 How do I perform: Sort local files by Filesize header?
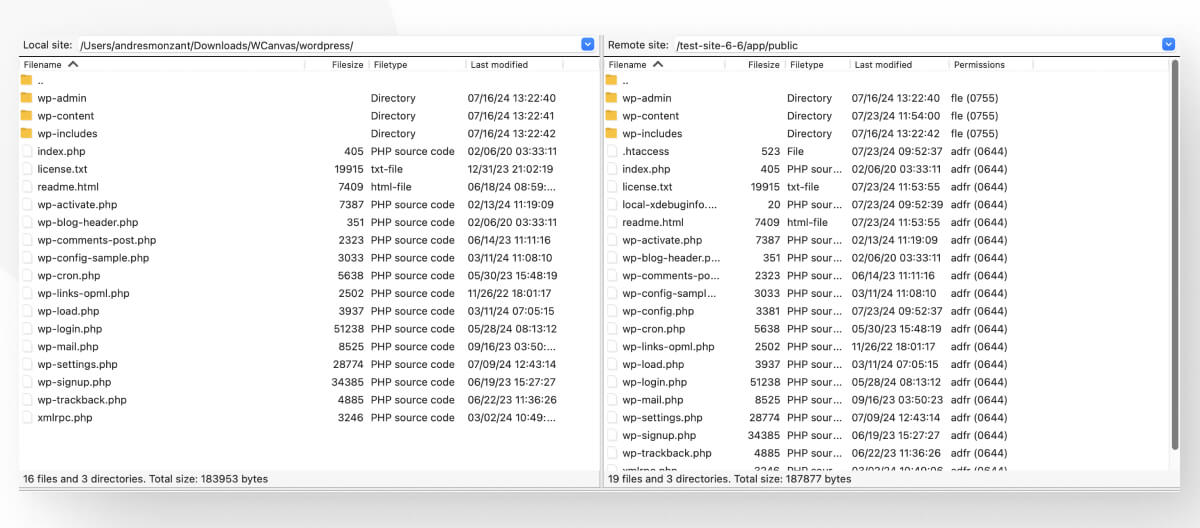(348, 65)
